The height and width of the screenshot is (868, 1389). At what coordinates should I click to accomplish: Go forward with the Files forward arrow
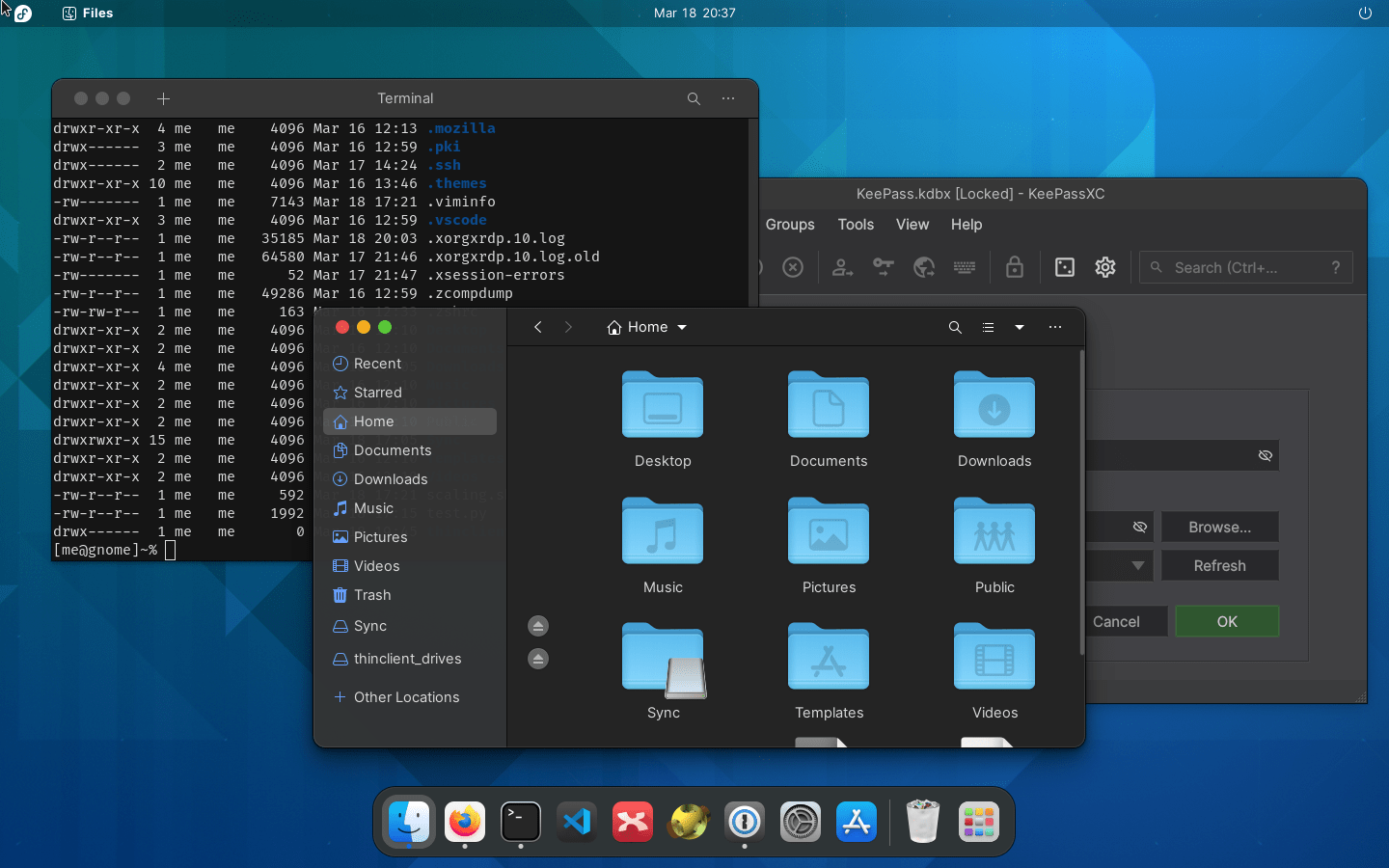tap(568, 327)
